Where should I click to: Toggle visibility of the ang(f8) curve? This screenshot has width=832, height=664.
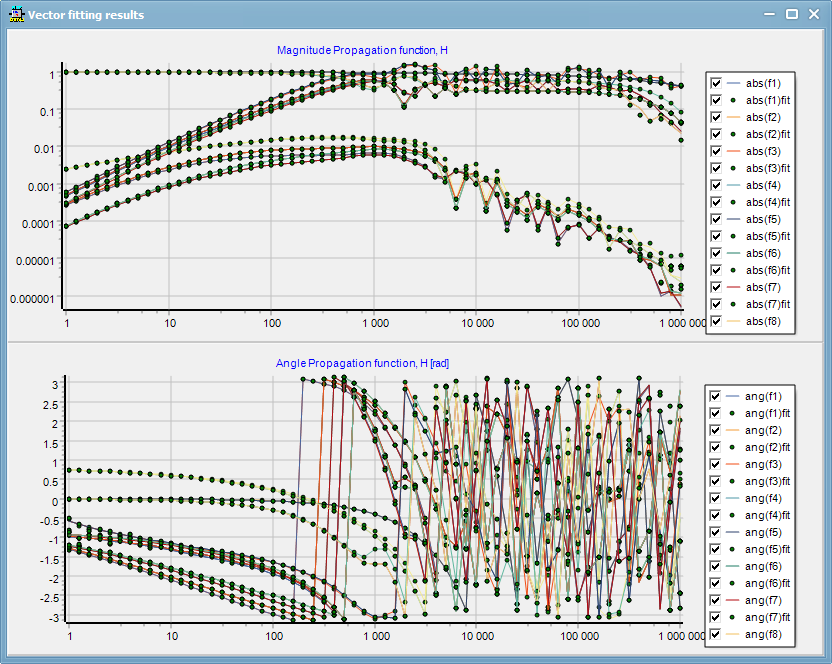pyautogui.click(x=716, y=634)
